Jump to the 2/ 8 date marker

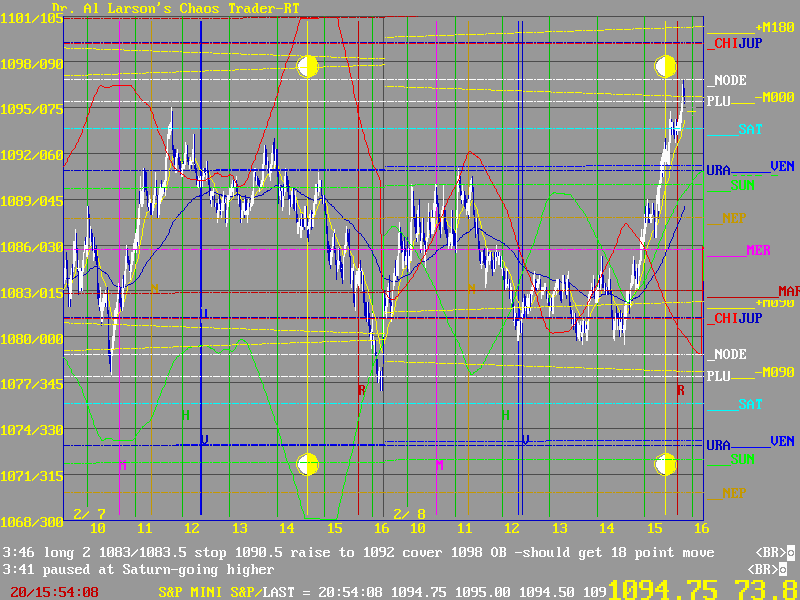click(409, 513)
